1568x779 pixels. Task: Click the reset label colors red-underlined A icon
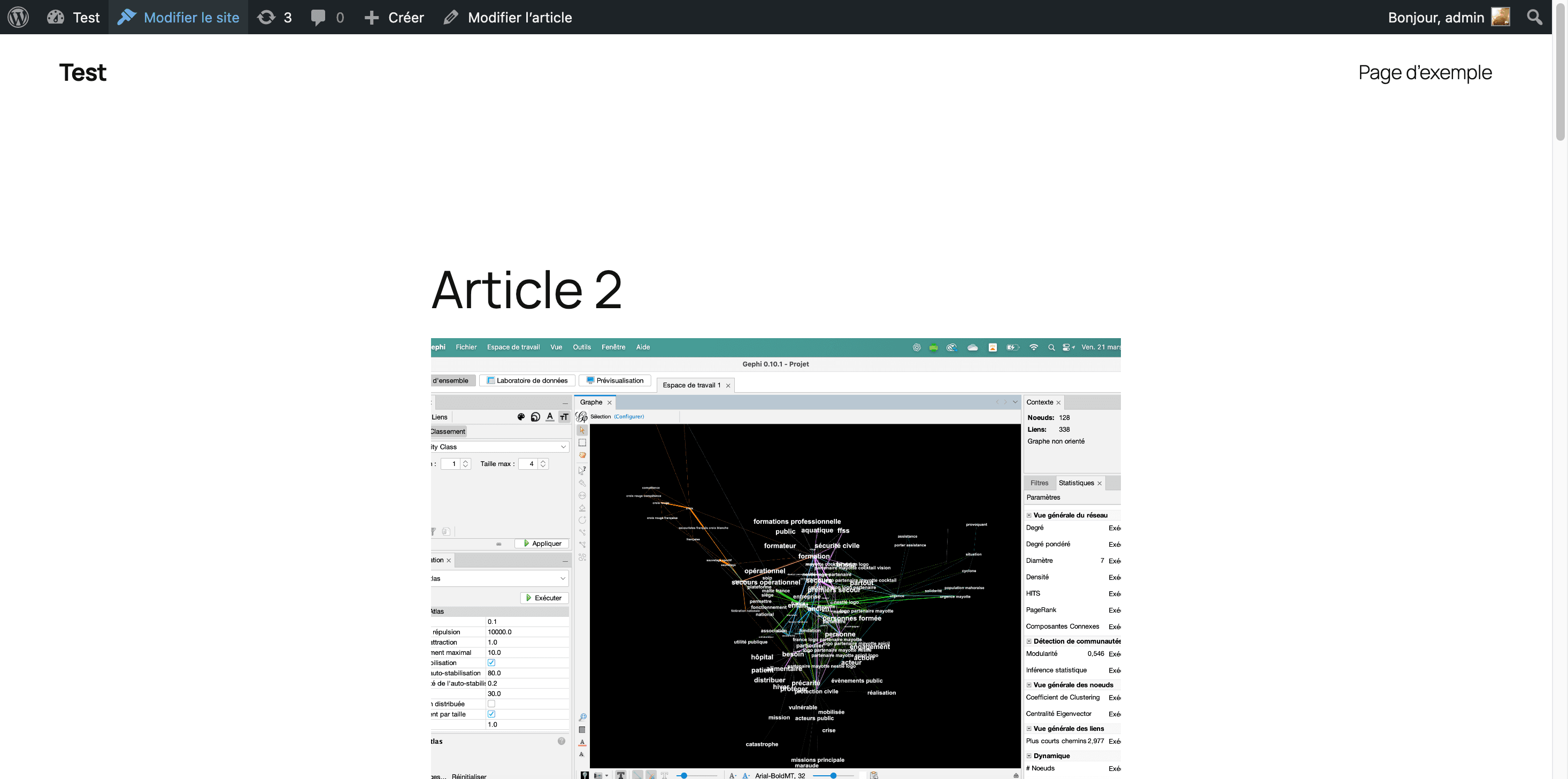pos(582,743)
